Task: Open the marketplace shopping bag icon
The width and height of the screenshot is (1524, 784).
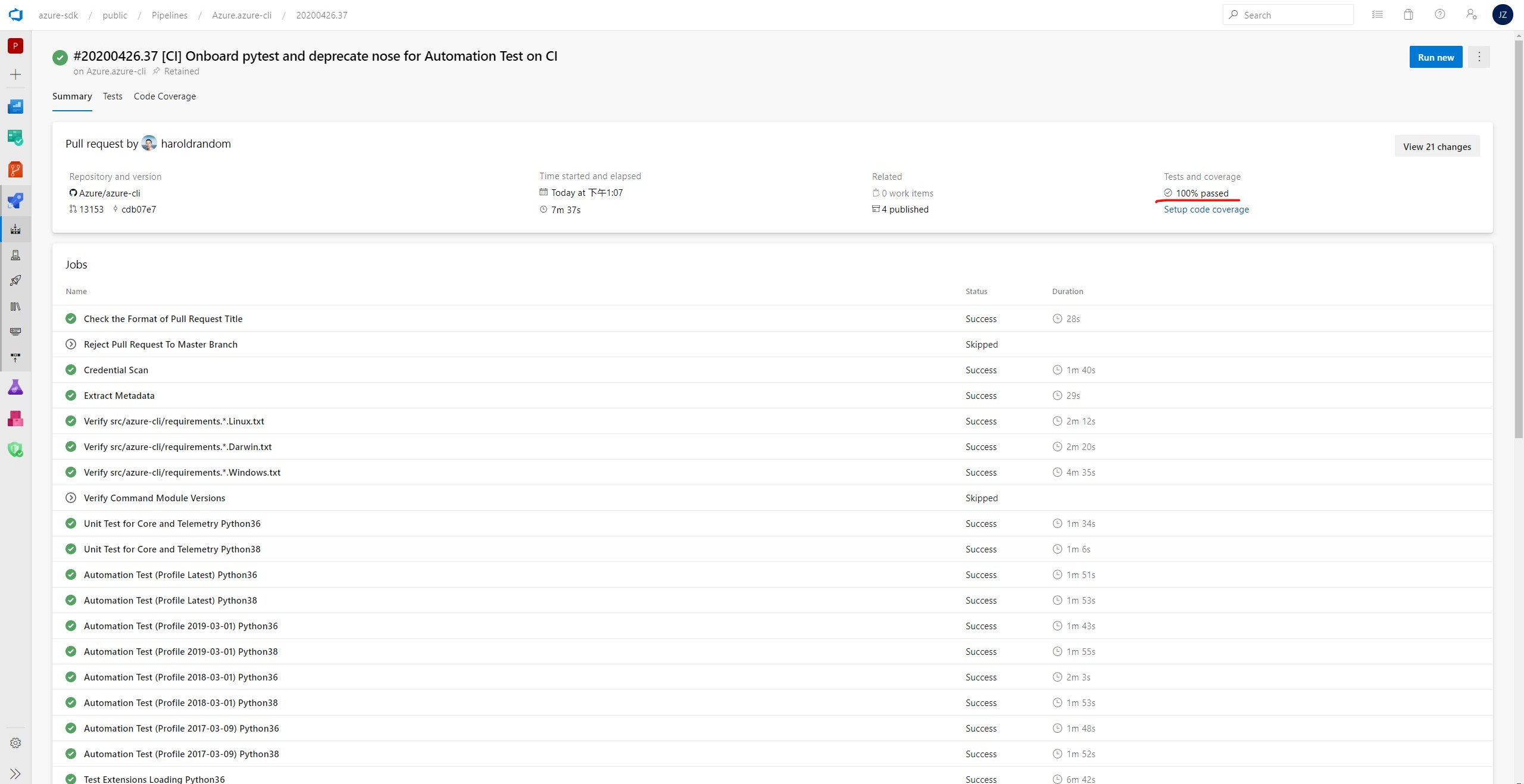Action: (x=1408, y=15)
